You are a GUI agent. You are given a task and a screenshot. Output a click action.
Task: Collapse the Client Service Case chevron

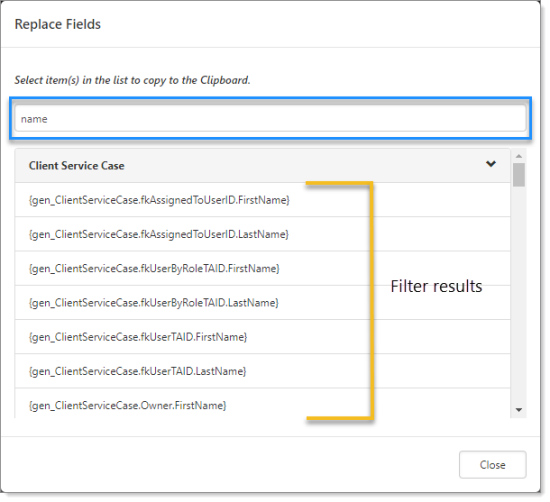(491, 164)
